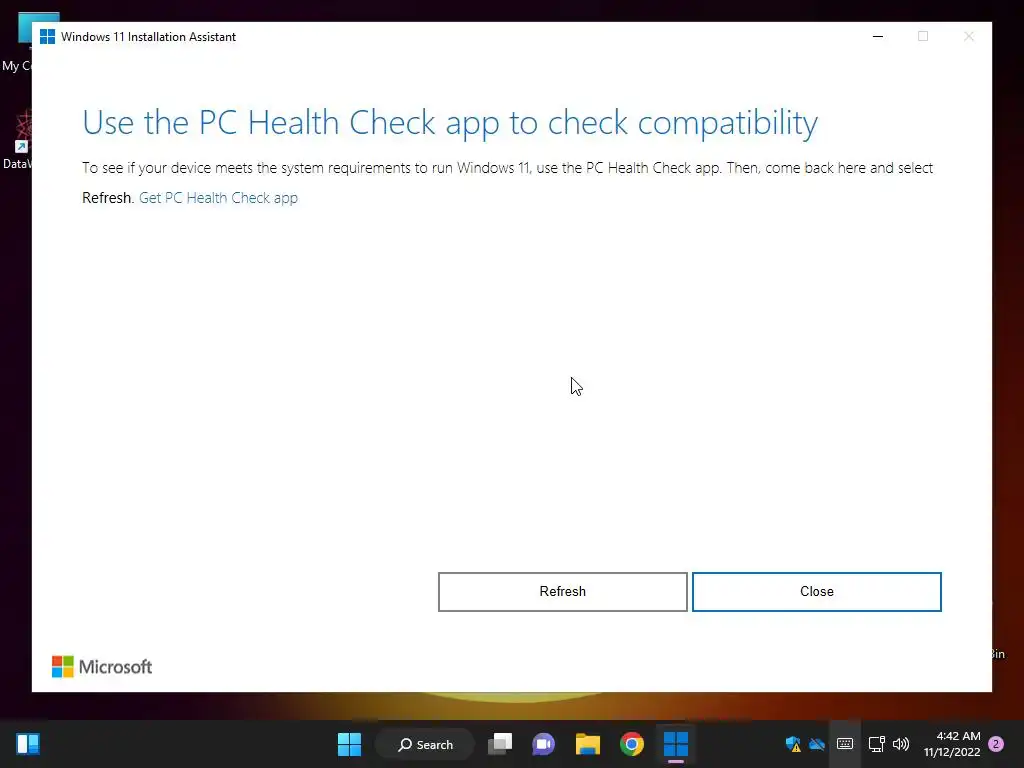Select the My Computer desktop icon

(x=18, y=42)
